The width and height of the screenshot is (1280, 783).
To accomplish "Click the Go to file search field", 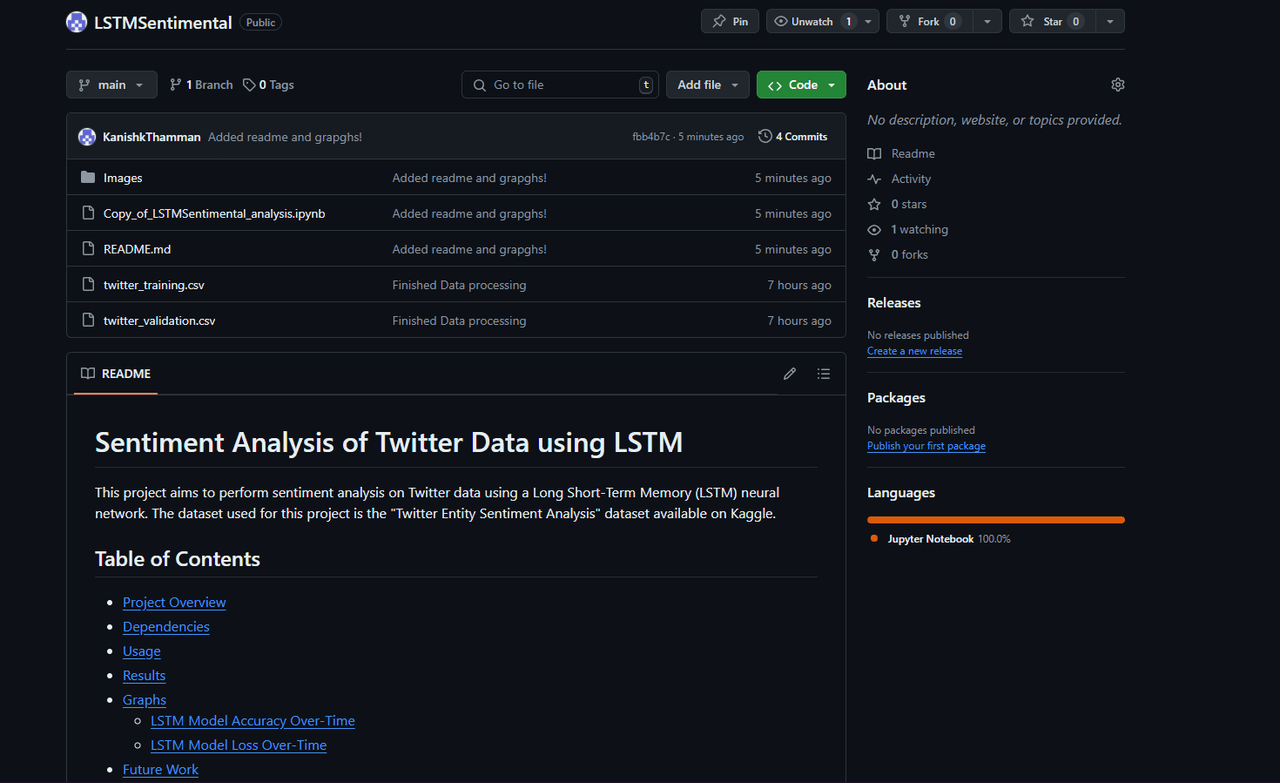I will click(x=560, y=85).
